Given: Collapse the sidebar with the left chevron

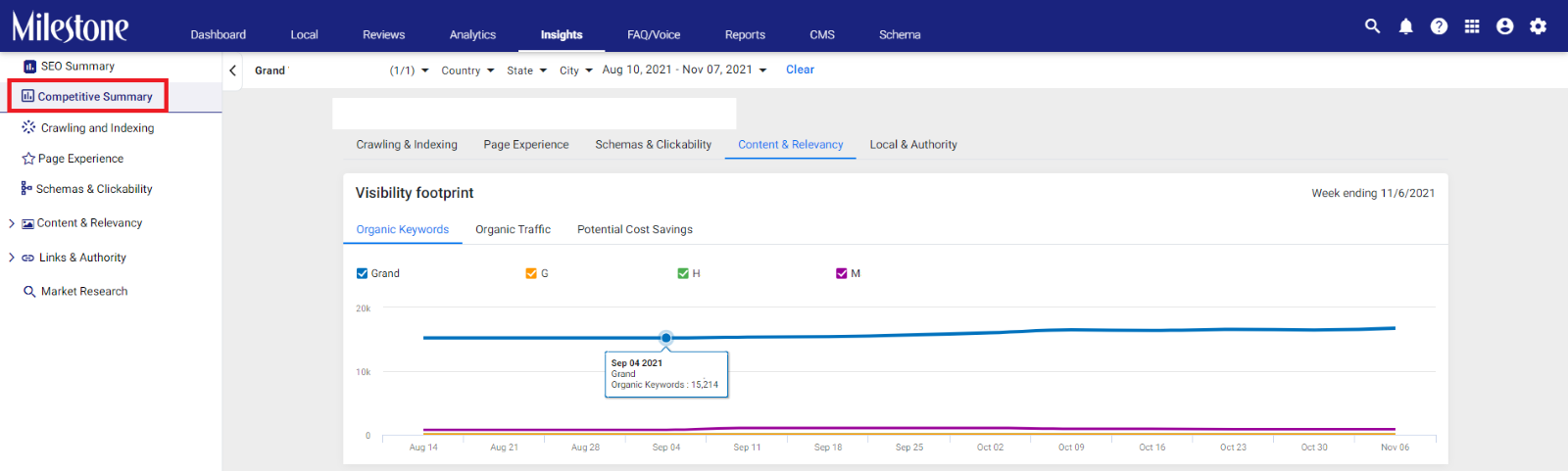Looking at the screenshot, I should 232,71.
